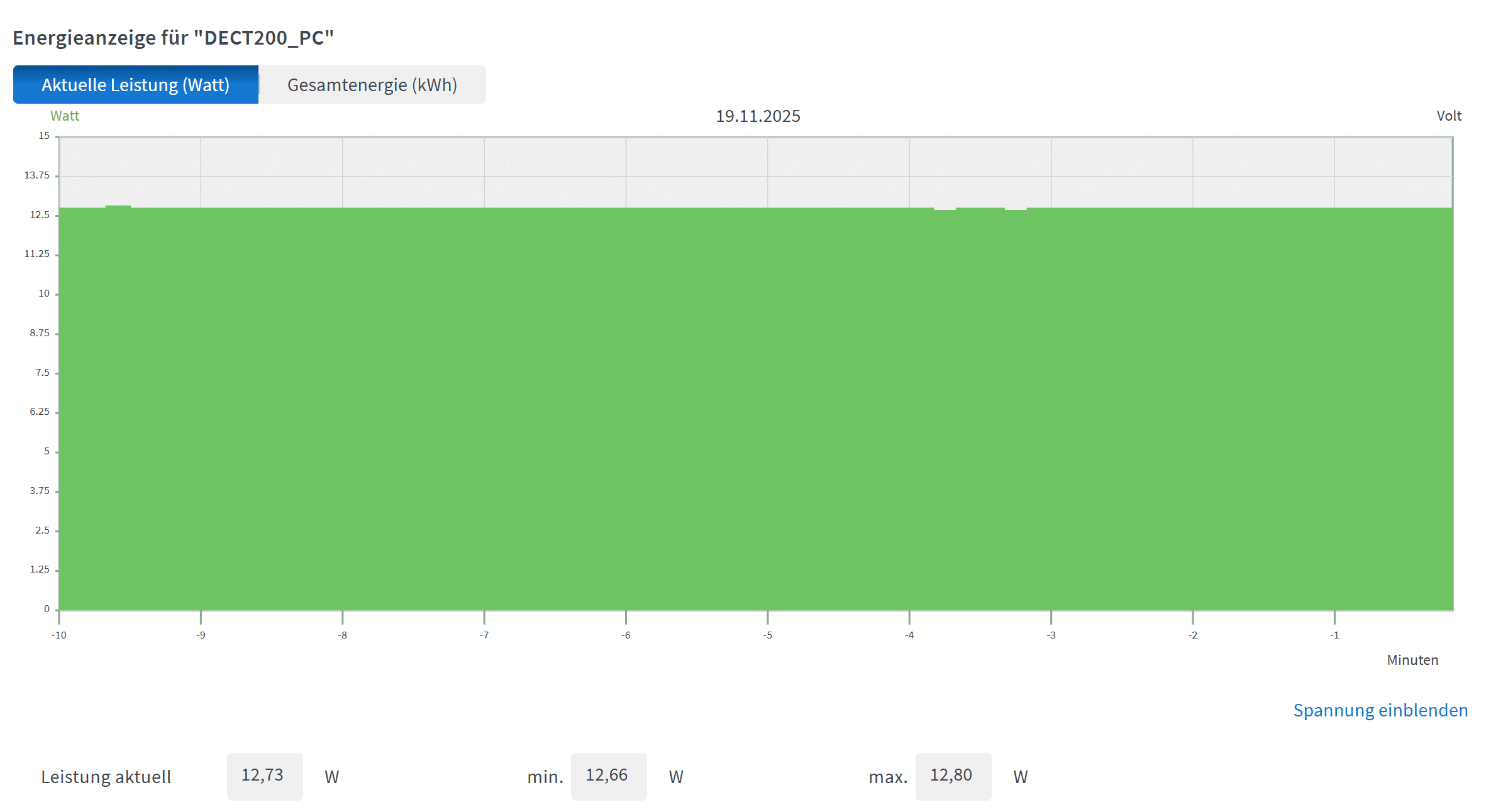Viewport: 1486px width, 812px height.
Task: Click the 0 Watt axis label
Action: [47, 609]
